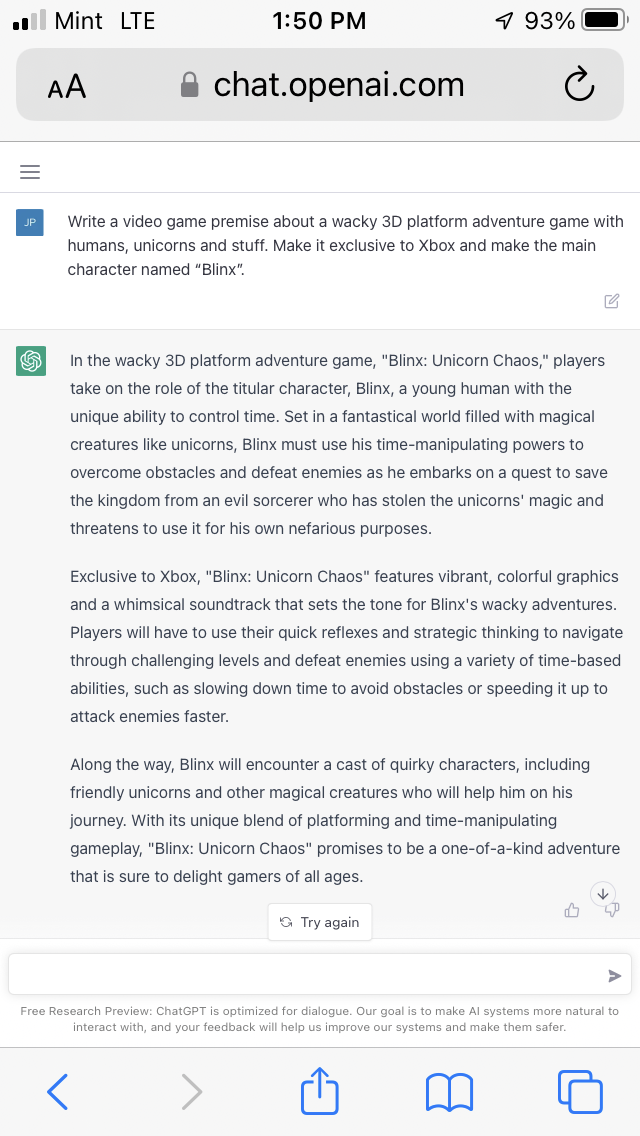Open Safari bookmarks
The height and width of the screenshot is (1136, 640).
pos(449,1092)
